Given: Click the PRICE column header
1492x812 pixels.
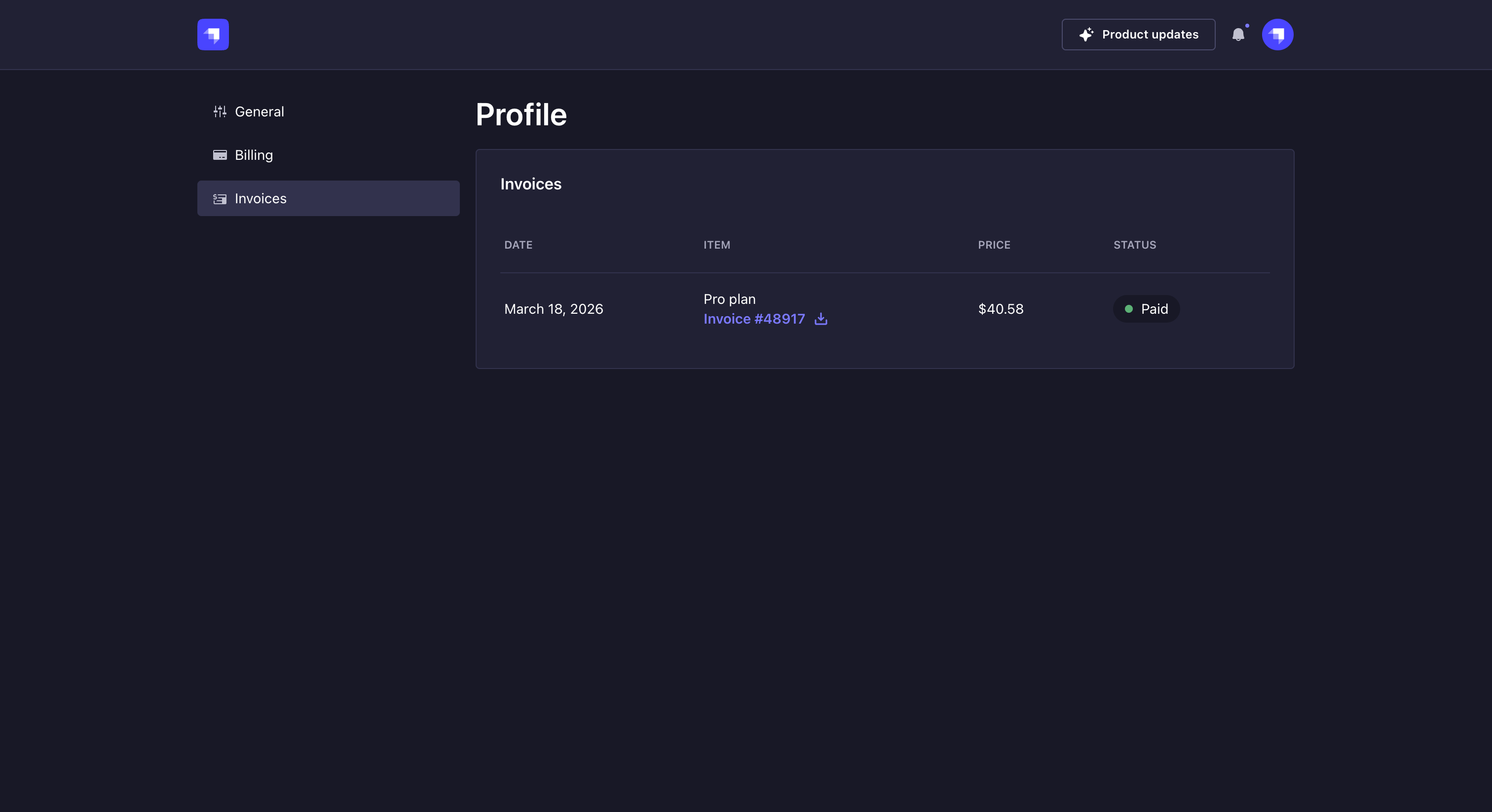Looking at the screenshot, I should (994, 245).
